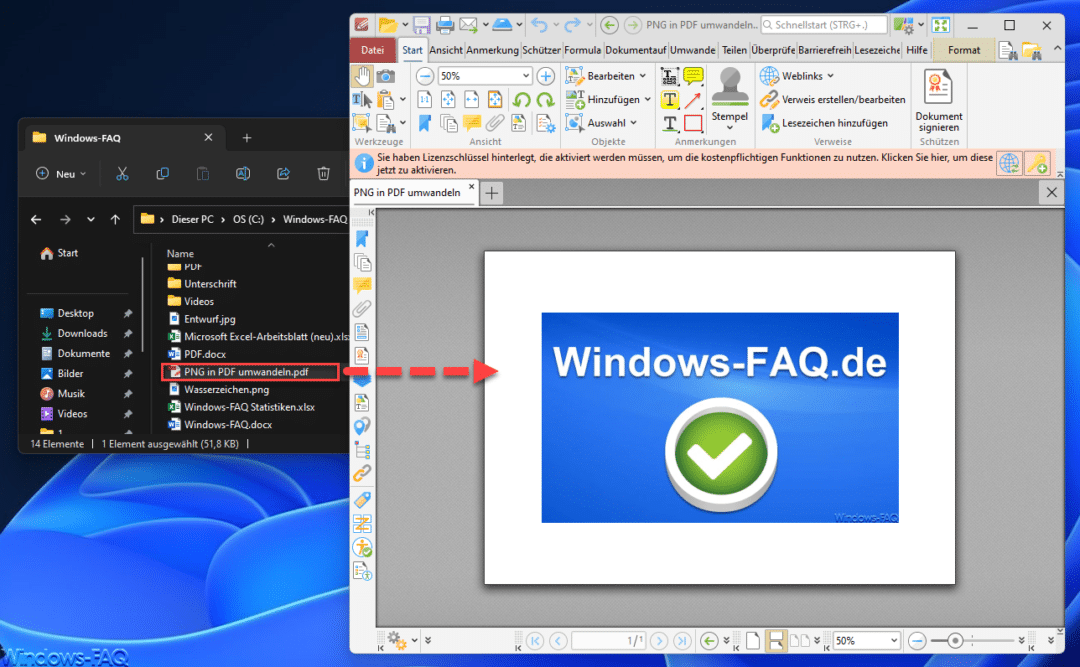Click Verweis erstellen/bearbeiten
Image resolution: width=1080 pixels, height=667 pixels.
coord(833,99)
